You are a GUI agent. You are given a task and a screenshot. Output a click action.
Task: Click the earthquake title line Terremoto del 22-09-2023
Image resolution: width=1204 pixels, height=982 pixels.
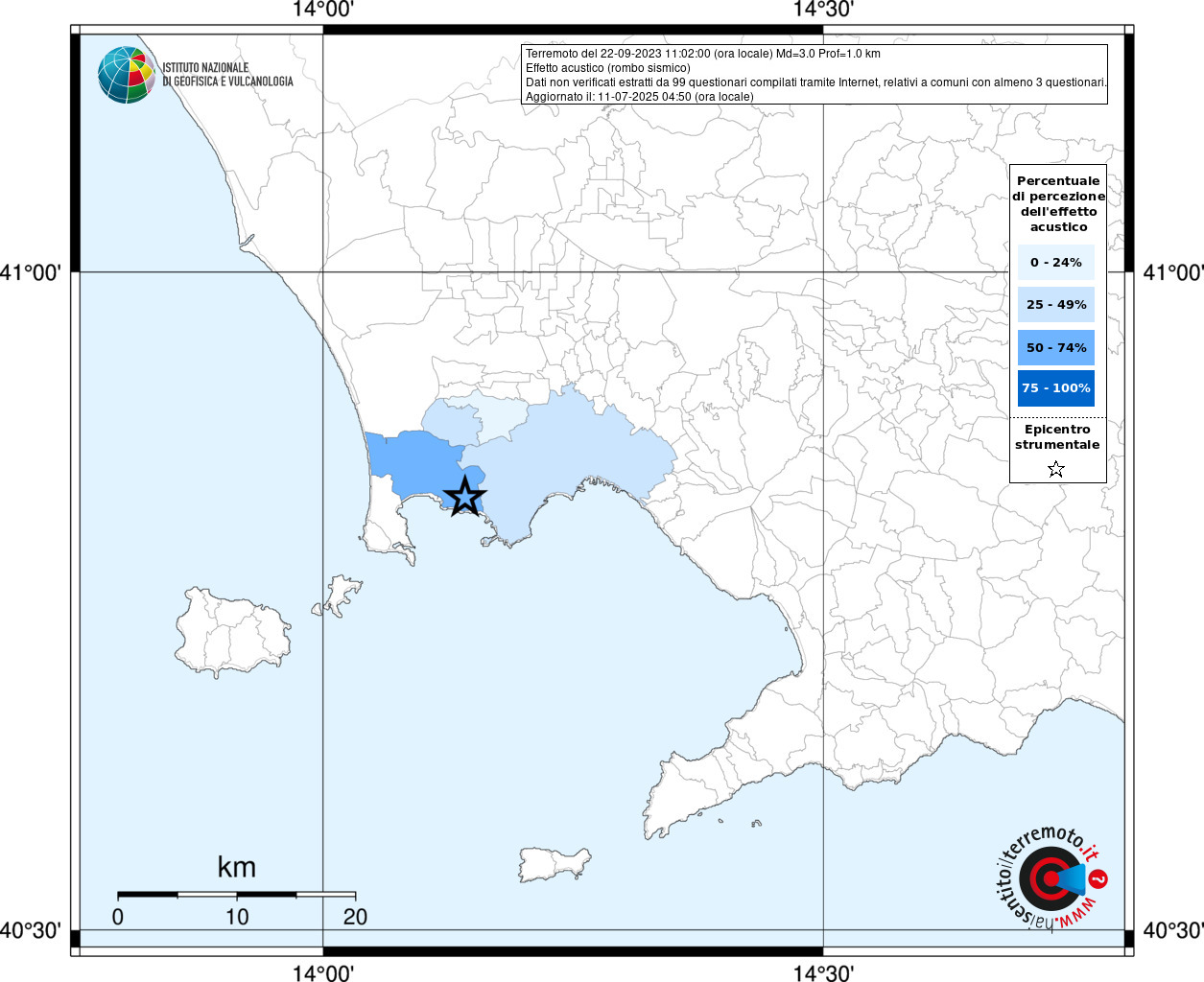pyautogui.click(x=702, y=54)
